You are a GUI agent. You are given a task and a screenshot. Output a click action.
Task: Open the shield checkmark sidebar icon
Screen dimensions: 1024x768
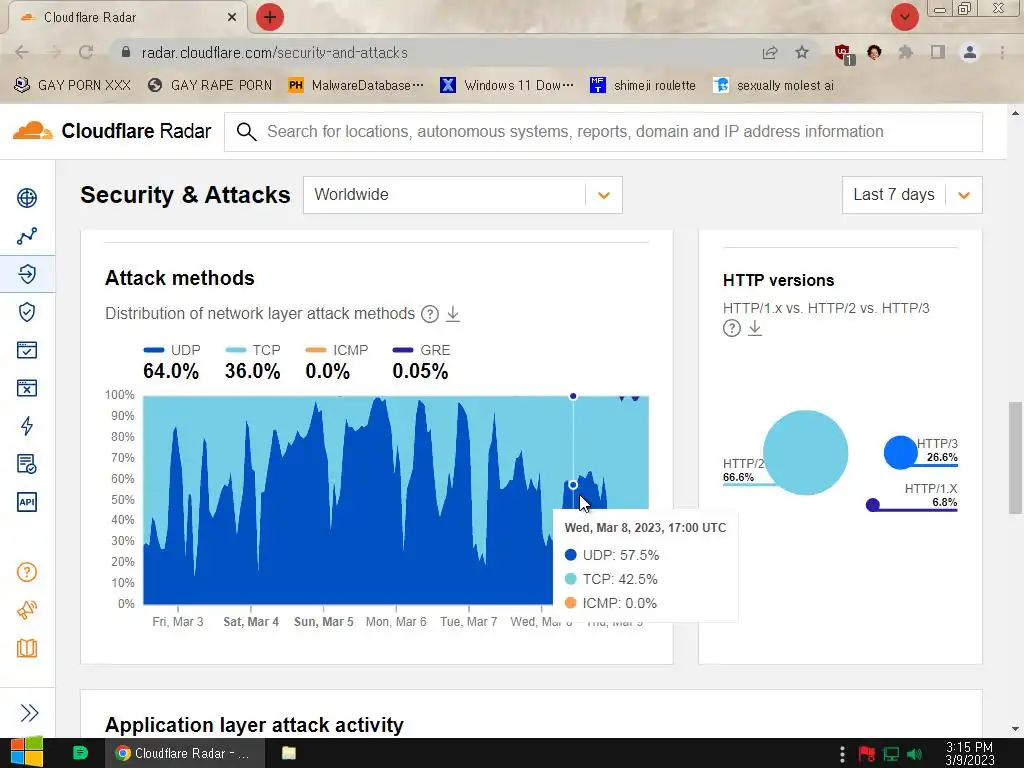(x=27, y=312)
